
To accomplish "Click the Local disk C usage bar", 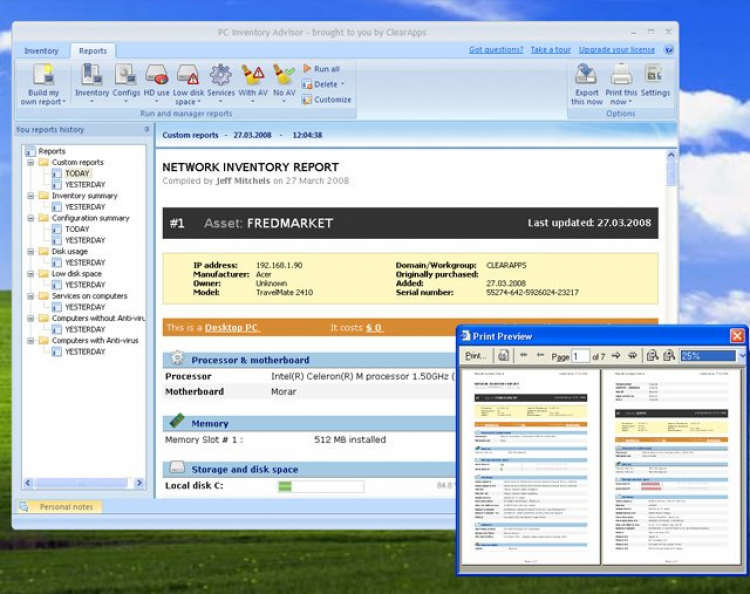I will click(320, 486).
